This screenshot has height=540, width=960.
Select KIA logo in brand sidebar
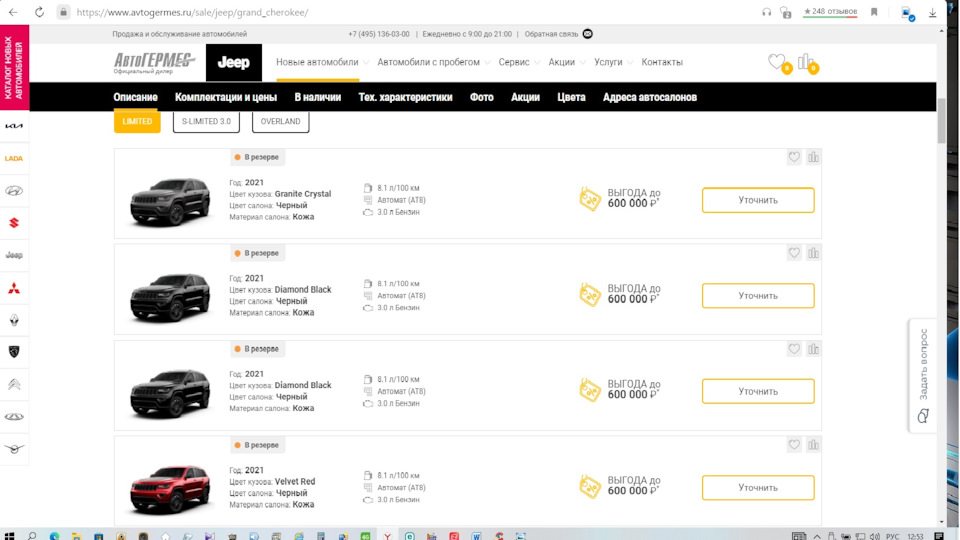tap(14, 126)
